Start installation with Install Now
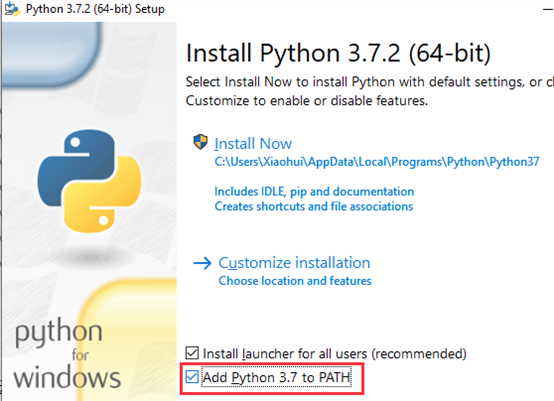Image resolution: width=554 pixels, height=401 pixels. pos(253,144)
